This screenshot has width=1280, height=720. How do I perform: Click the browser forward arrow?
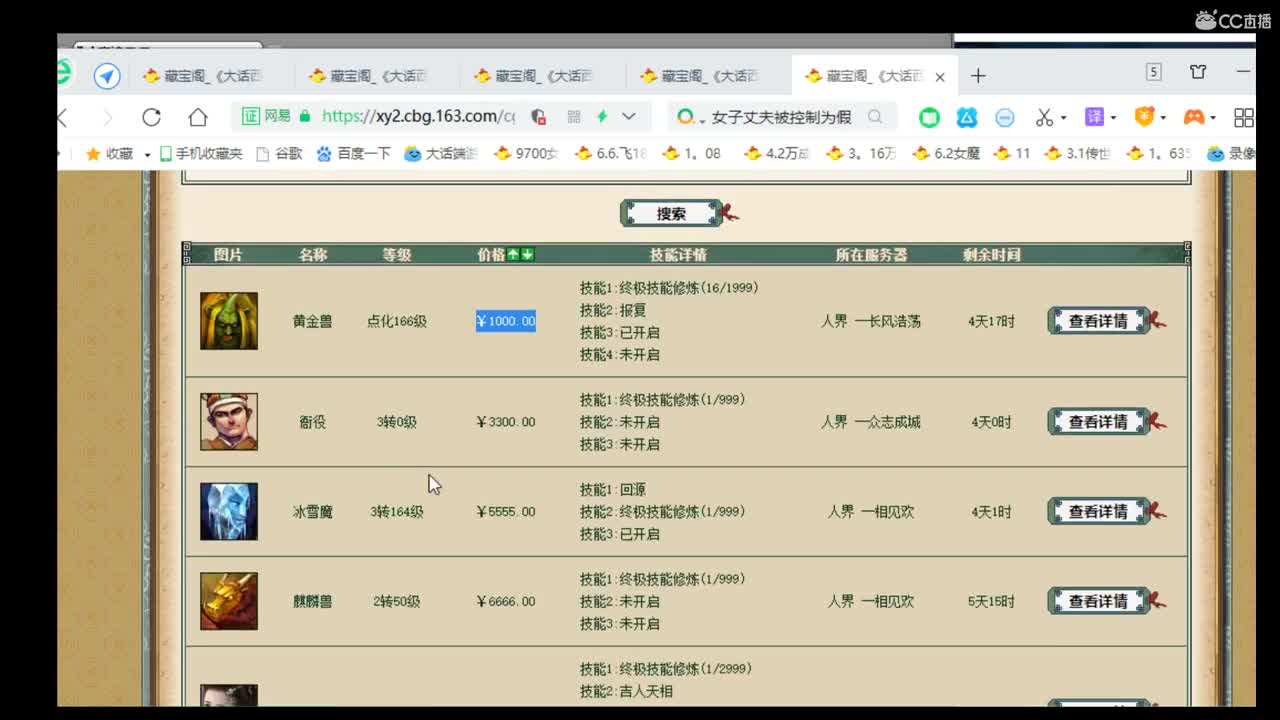tap(108, 118)
